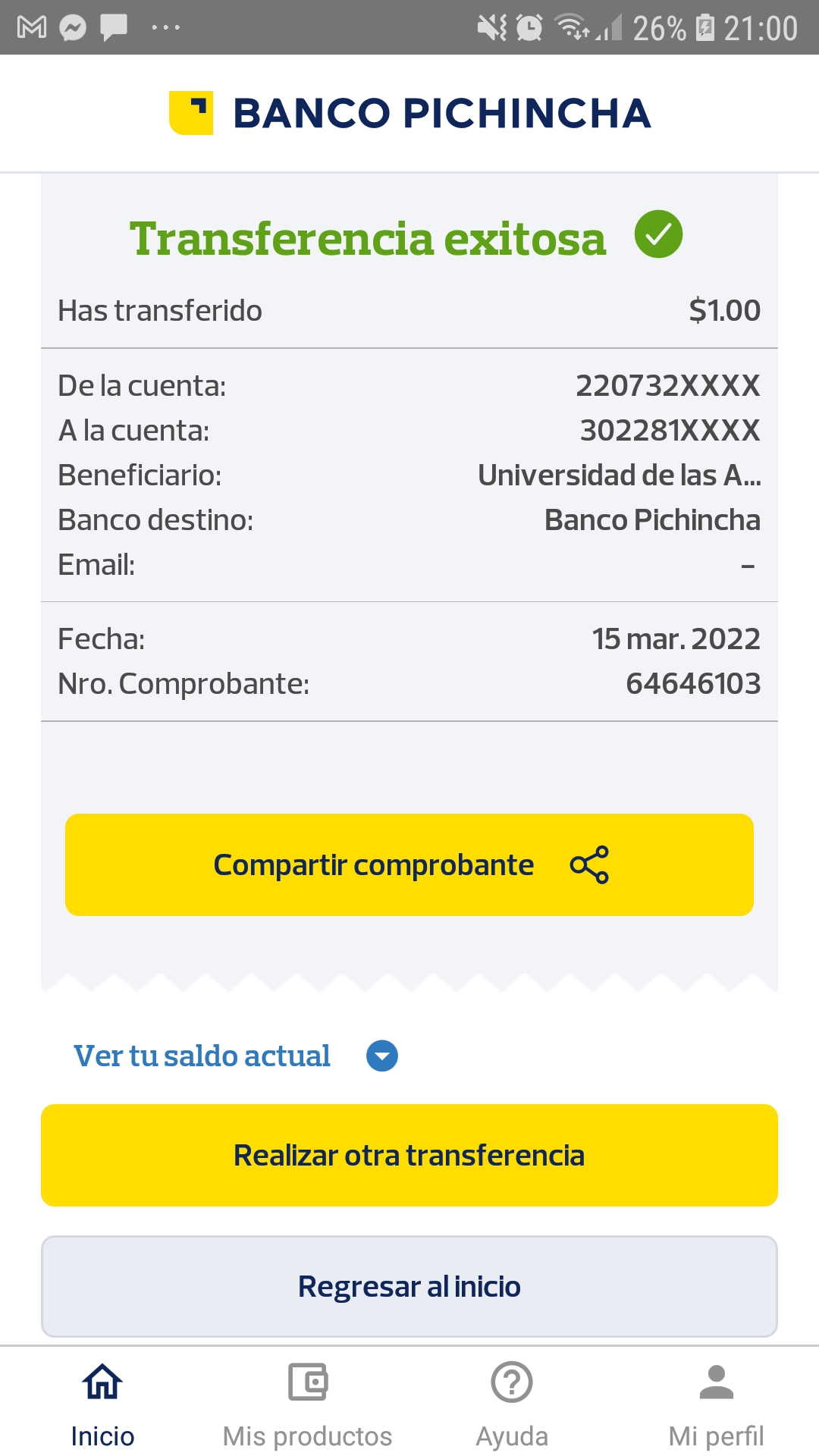Tap the Messenger notification icon in status bar

click(x=73, y=28)
